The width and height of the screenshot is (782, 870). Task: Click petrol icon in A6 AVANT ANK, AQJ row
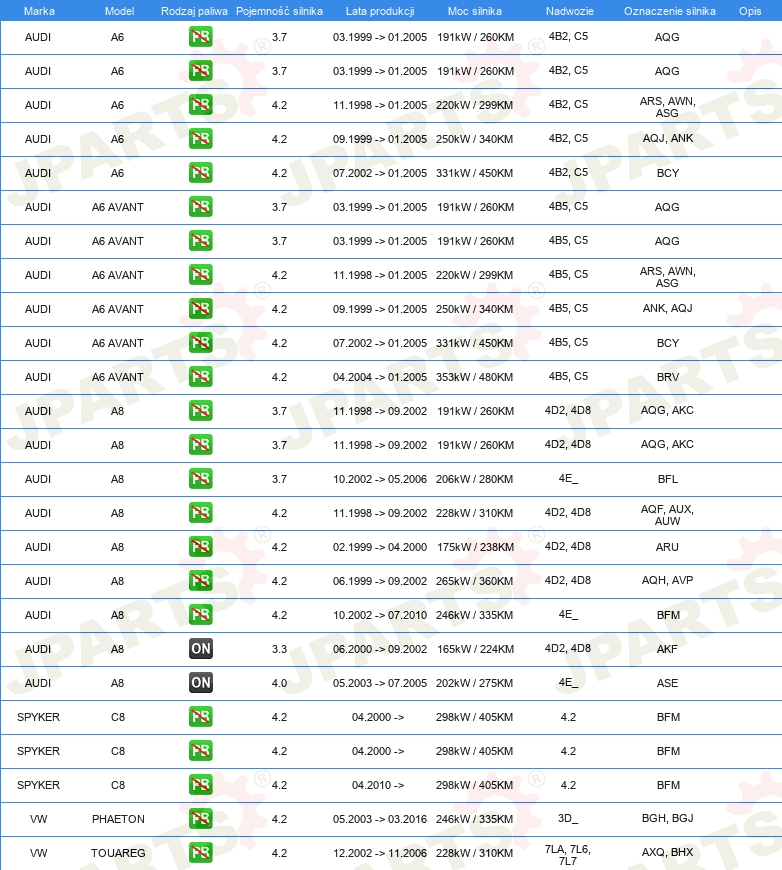[x=200, y=308]
